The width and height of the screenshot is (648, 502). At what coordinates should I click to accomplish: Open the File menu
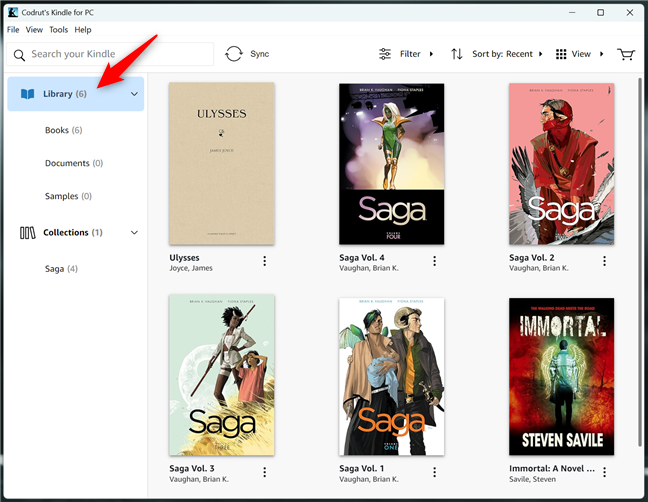click(13, 30)
